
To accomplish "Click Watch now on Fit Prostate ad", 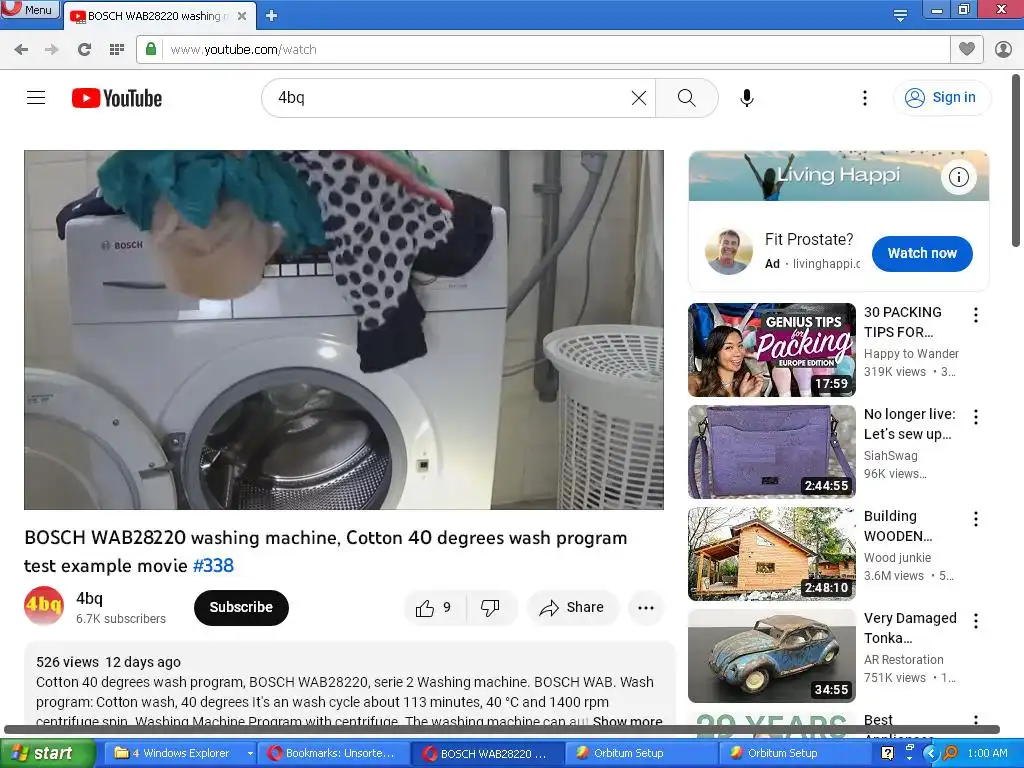I will (922, 253).
